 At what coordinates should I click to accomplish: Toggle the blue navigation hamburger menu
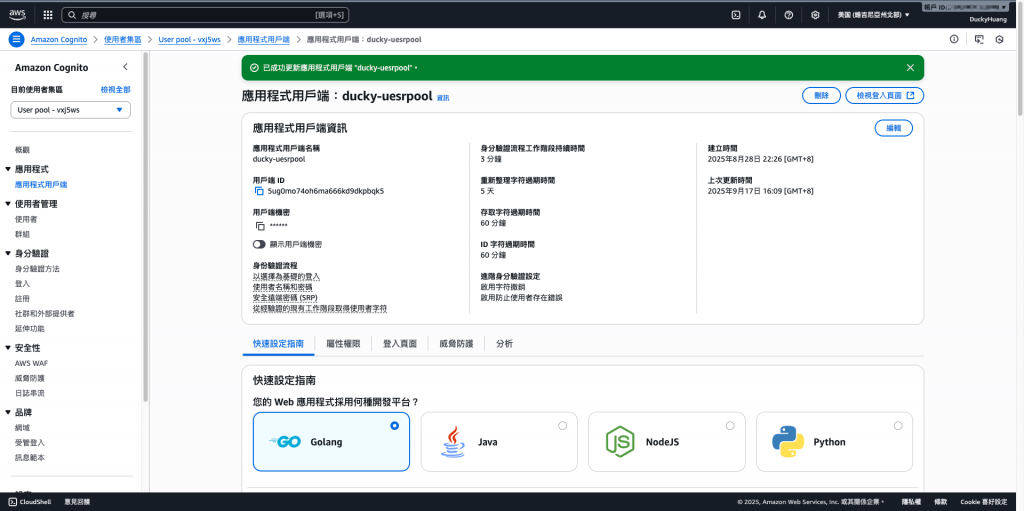coord(16,39)
